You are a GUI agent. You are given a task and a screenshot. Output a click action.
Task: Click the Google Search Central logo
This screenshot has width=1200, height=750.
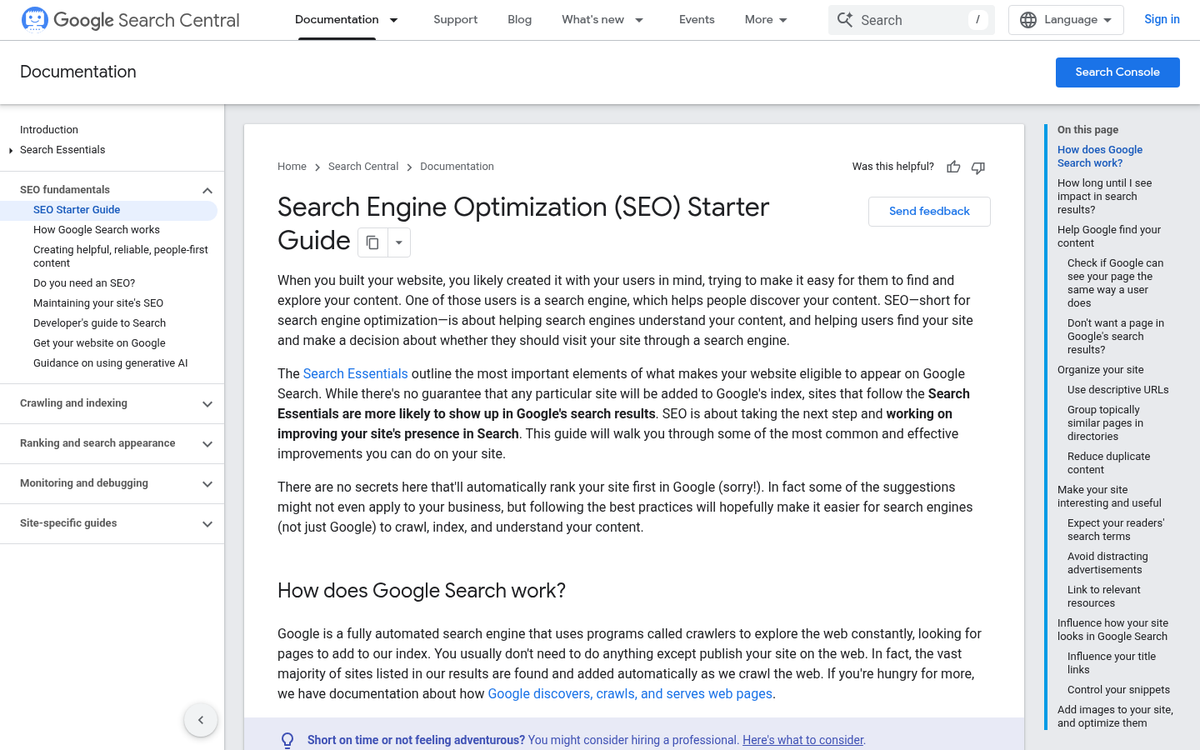(x=130, y=19)
